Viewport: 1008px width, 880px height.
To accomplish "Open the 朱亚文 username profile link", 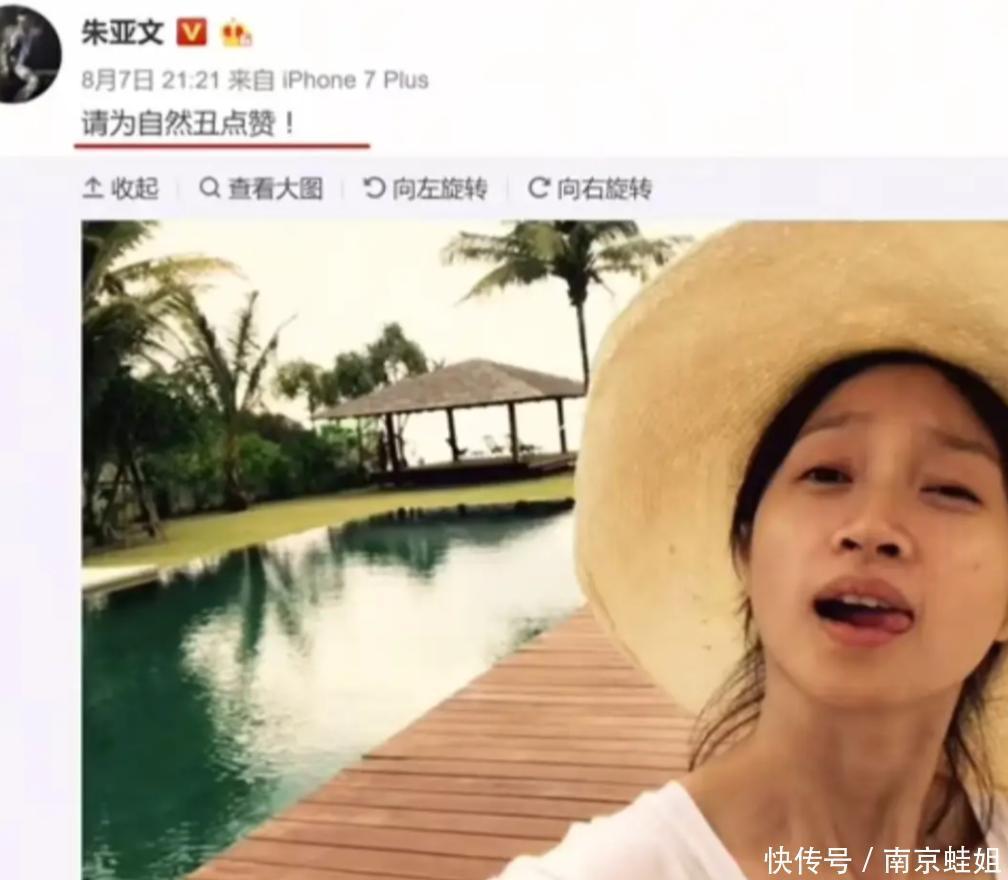I will (x=123, y=32).
